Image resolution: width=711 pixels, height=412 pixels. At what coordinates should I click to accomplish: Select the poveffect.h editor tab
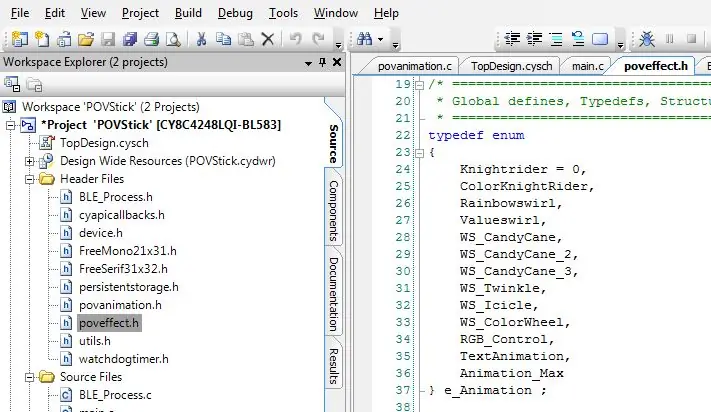(656, 66)
